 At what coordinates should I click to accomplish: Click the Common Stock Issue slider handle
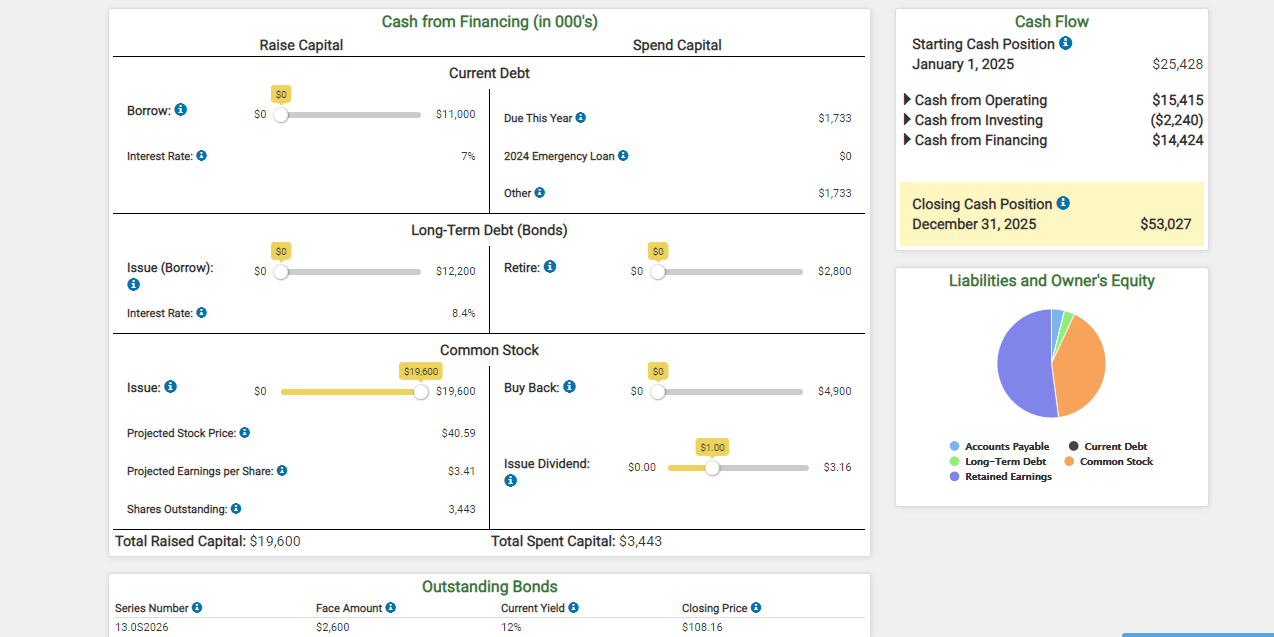(x=421, y=391)
